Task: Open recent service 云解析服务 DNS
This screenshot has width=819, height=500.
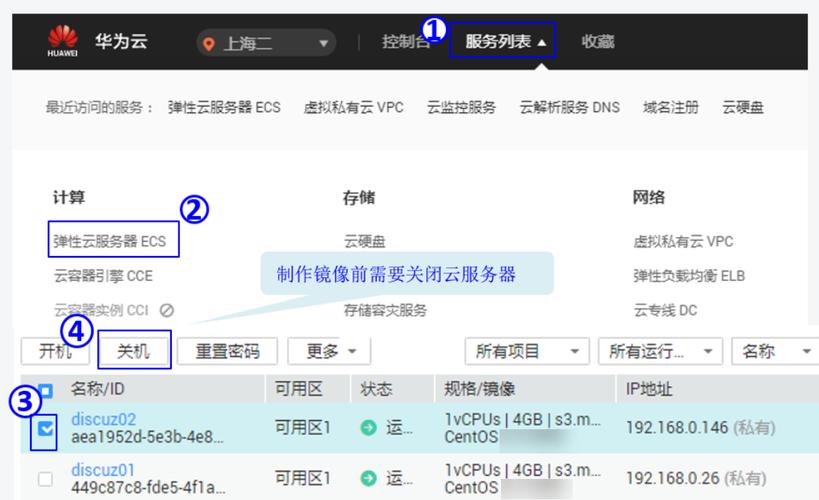Action: coord(569,107)
